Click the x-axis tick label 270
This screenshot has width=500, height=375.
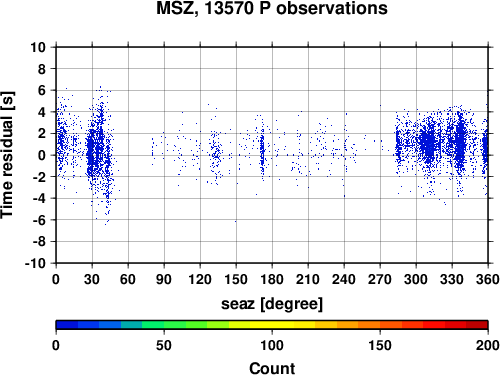380,279
